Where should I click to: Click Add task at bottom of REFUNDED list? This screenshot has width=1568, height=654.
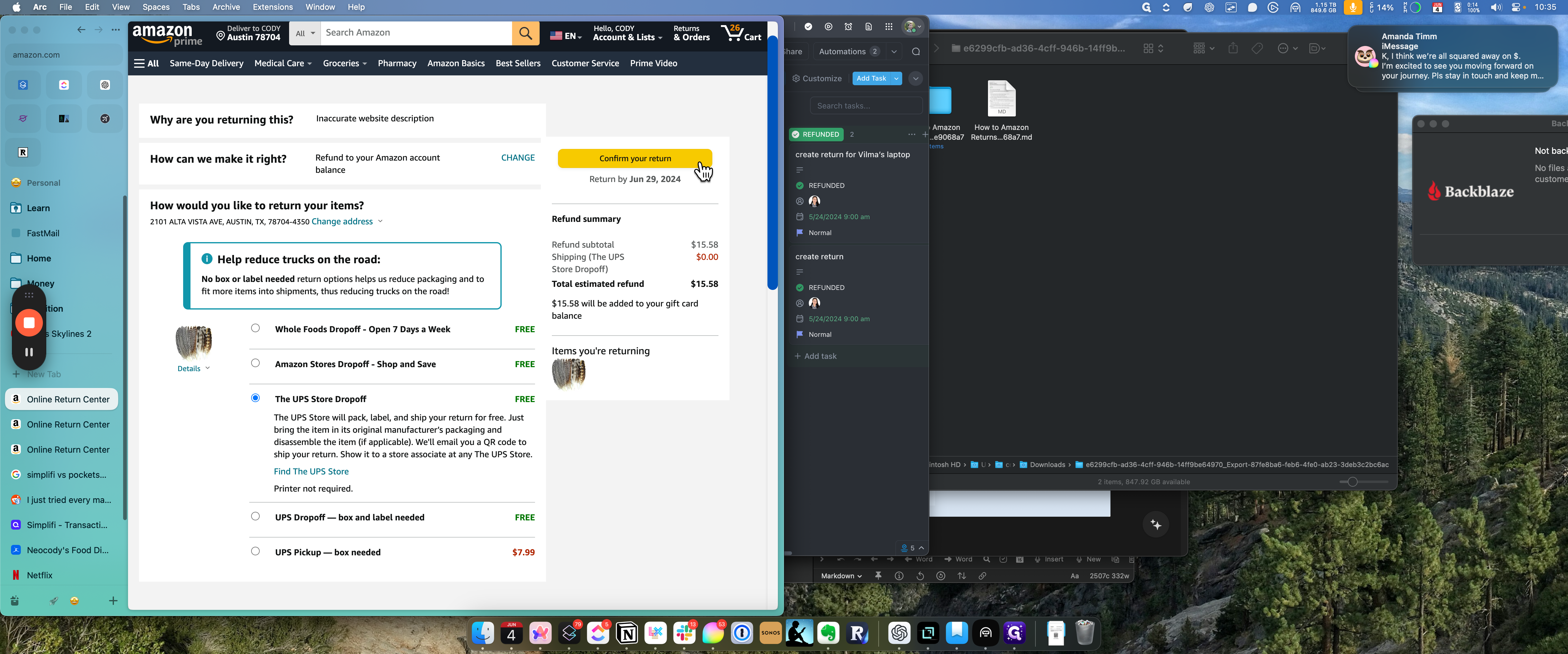click(816, 356)
